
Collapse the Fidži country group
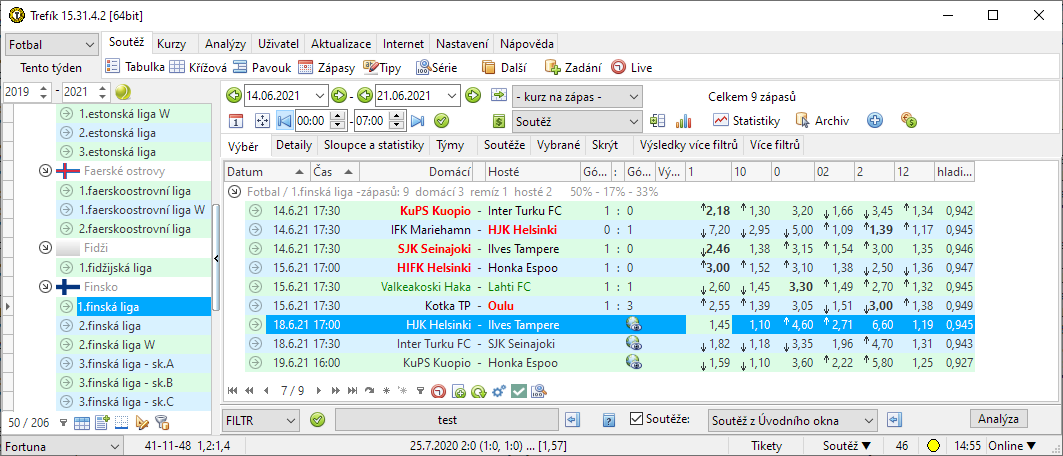click(x=45, y=248)
